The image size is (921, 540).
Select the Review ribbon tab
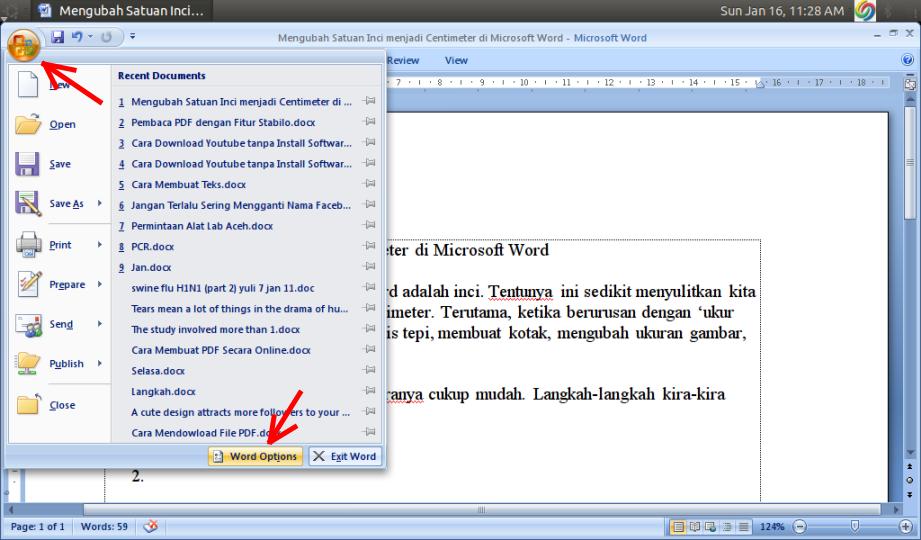point(403,60)
